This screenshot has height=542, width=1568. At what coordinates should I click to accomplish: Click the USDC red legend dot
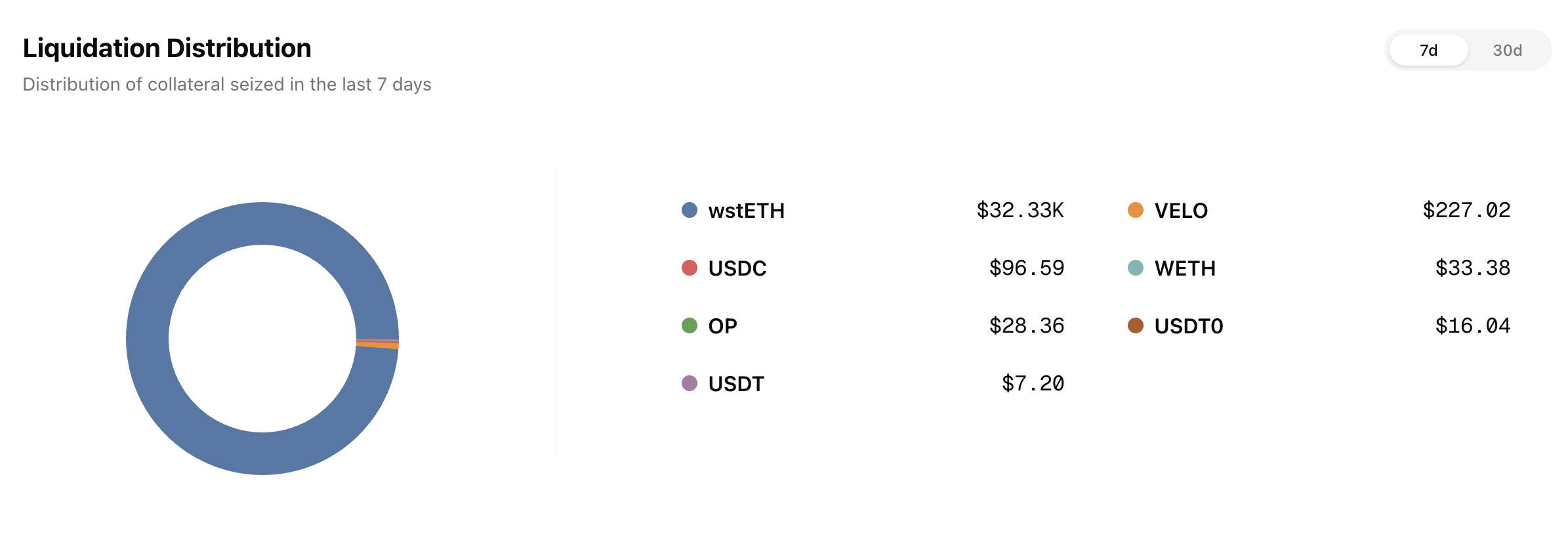(x=689, y=268)
